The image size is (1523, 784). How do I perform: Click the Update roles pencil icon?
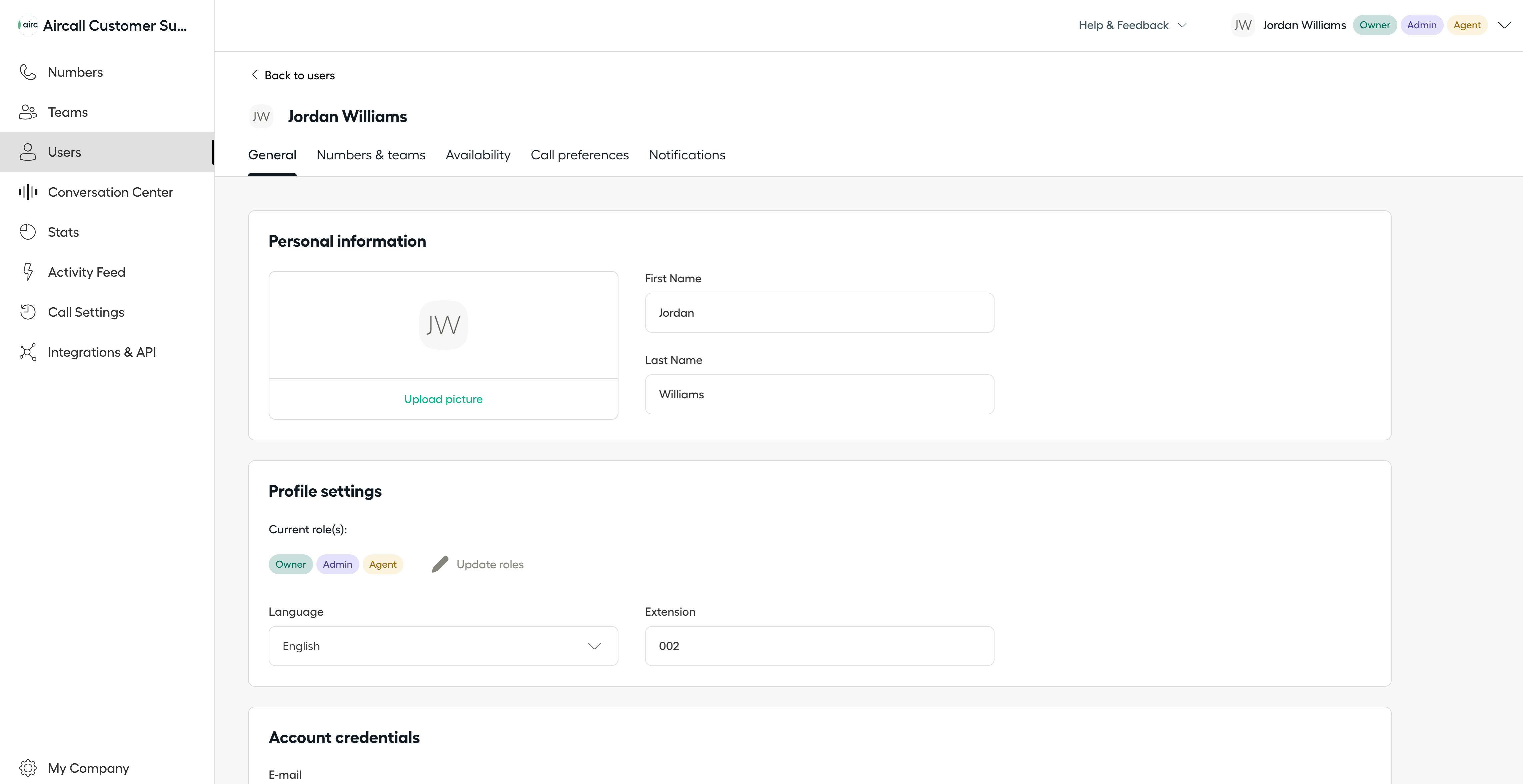click(x=440, y=564)
